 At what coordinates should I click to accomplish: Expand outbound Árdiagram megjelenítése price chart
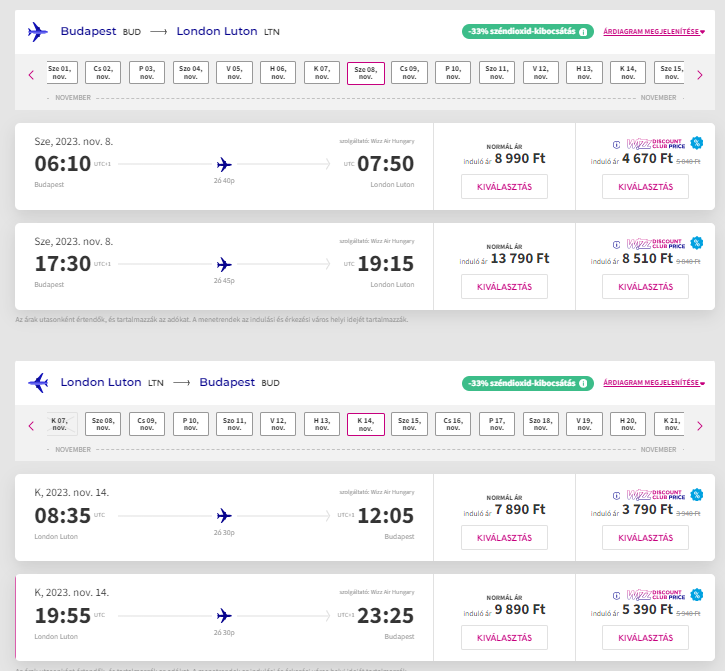[x=654, y=32]
